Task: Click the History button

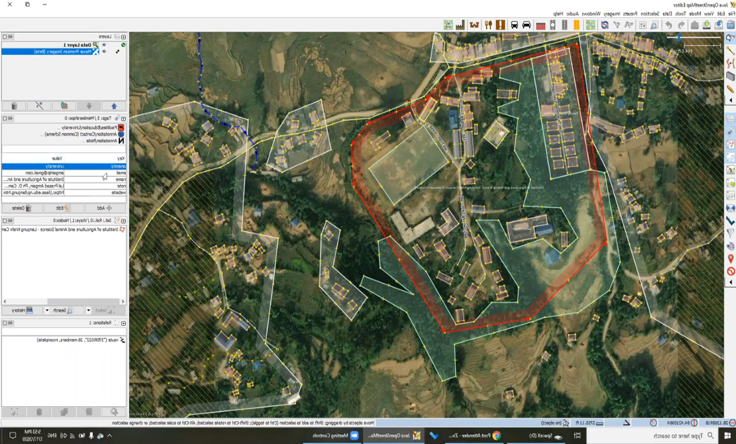Action: (21, 310)
